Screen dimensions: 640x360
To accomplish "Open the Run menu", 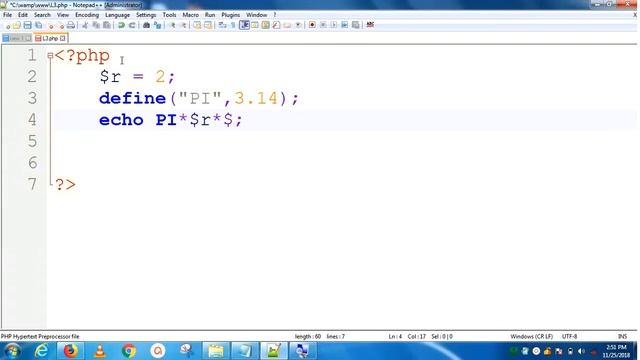I will 210,15.
